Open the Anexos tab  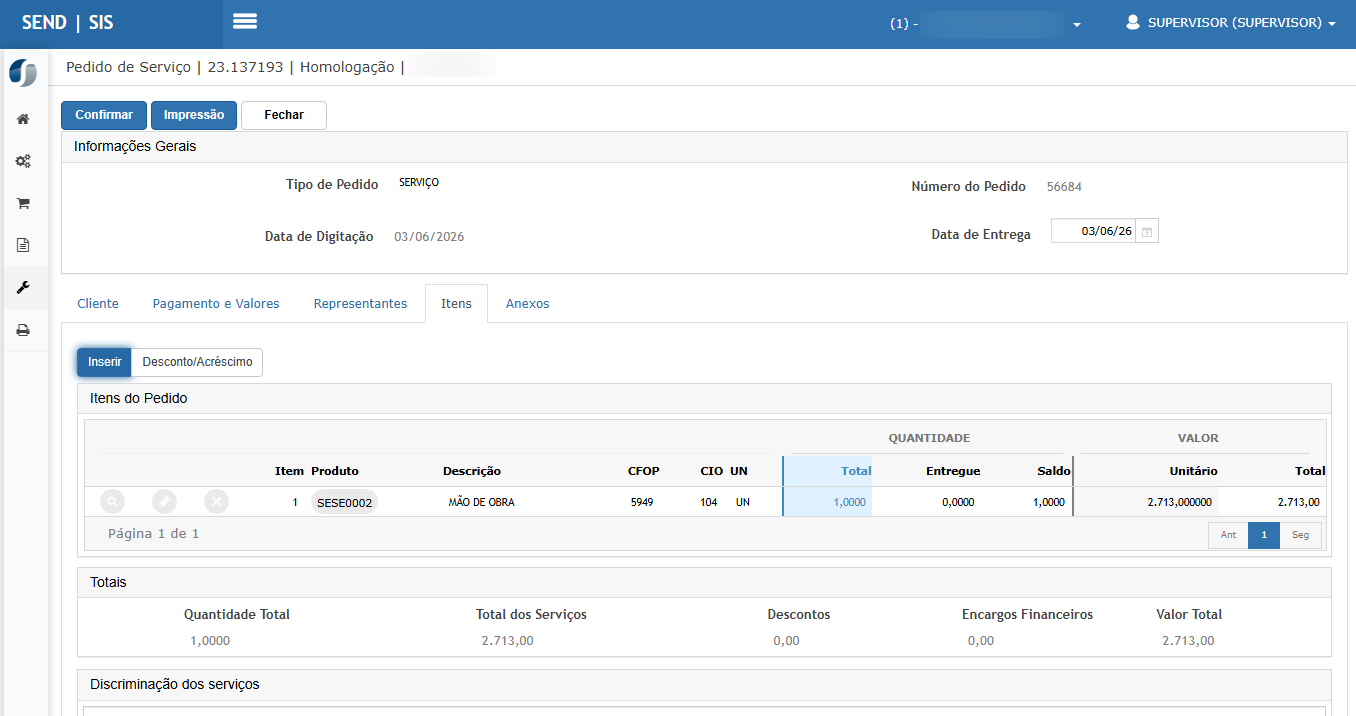tap(528, 303)
